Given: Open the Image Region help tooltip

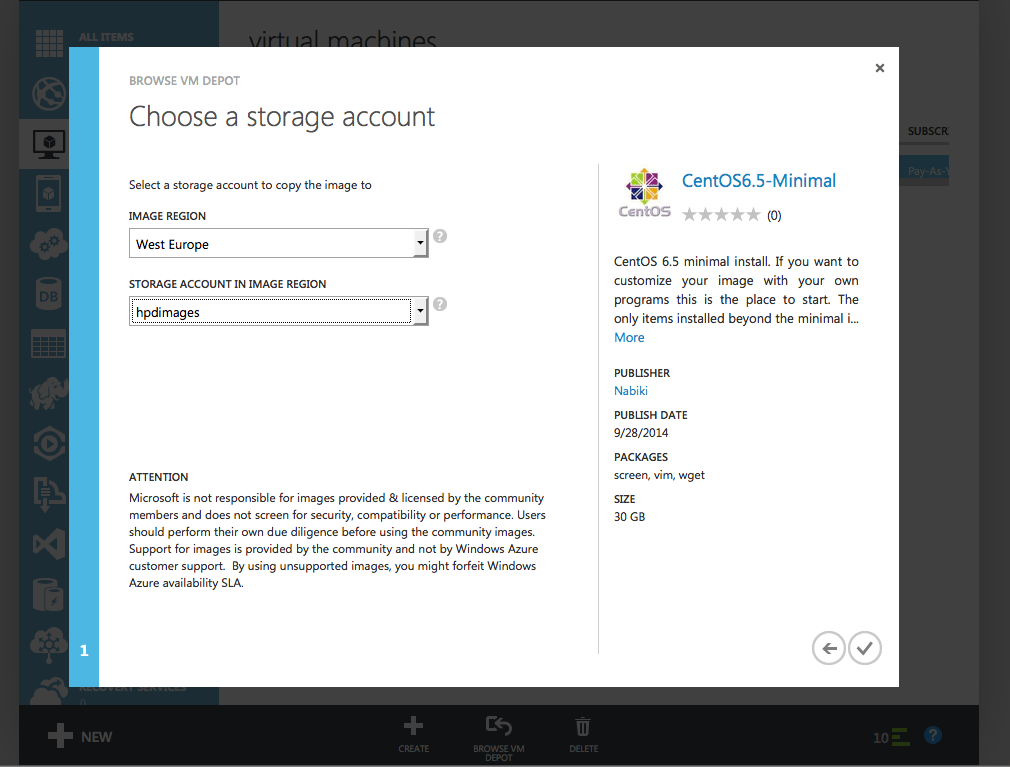Looking at the screenshot, I should pos(439,235).
